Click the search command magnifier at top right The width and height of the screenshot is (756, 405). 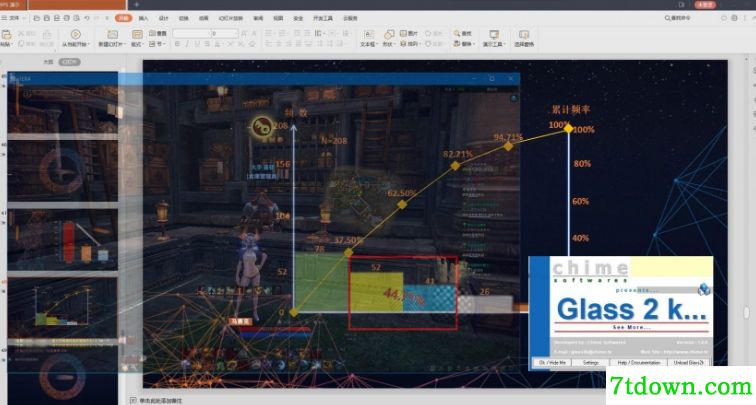(667, 18)
